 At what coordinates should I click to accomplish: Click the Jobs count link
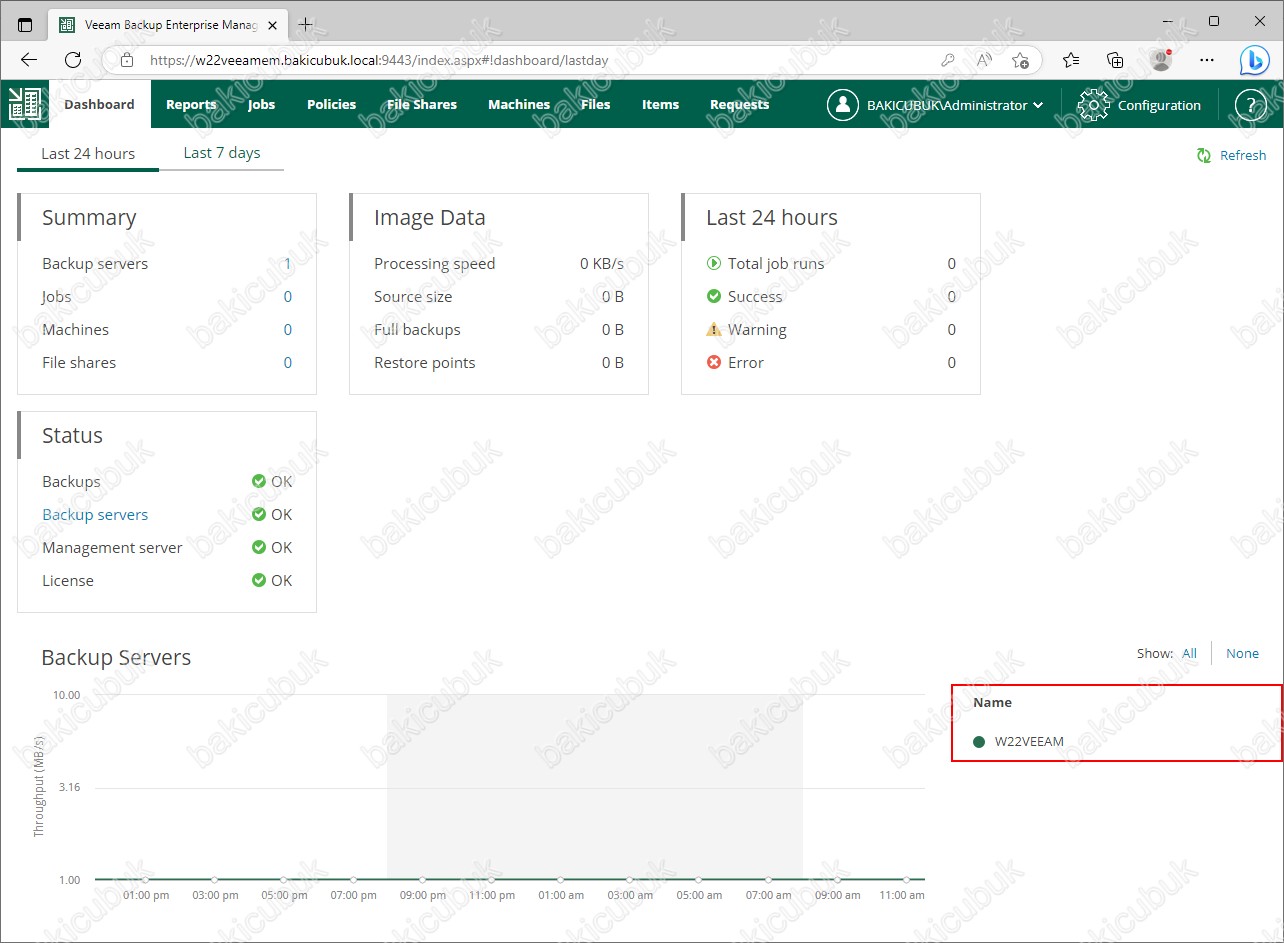coord(288,296)
